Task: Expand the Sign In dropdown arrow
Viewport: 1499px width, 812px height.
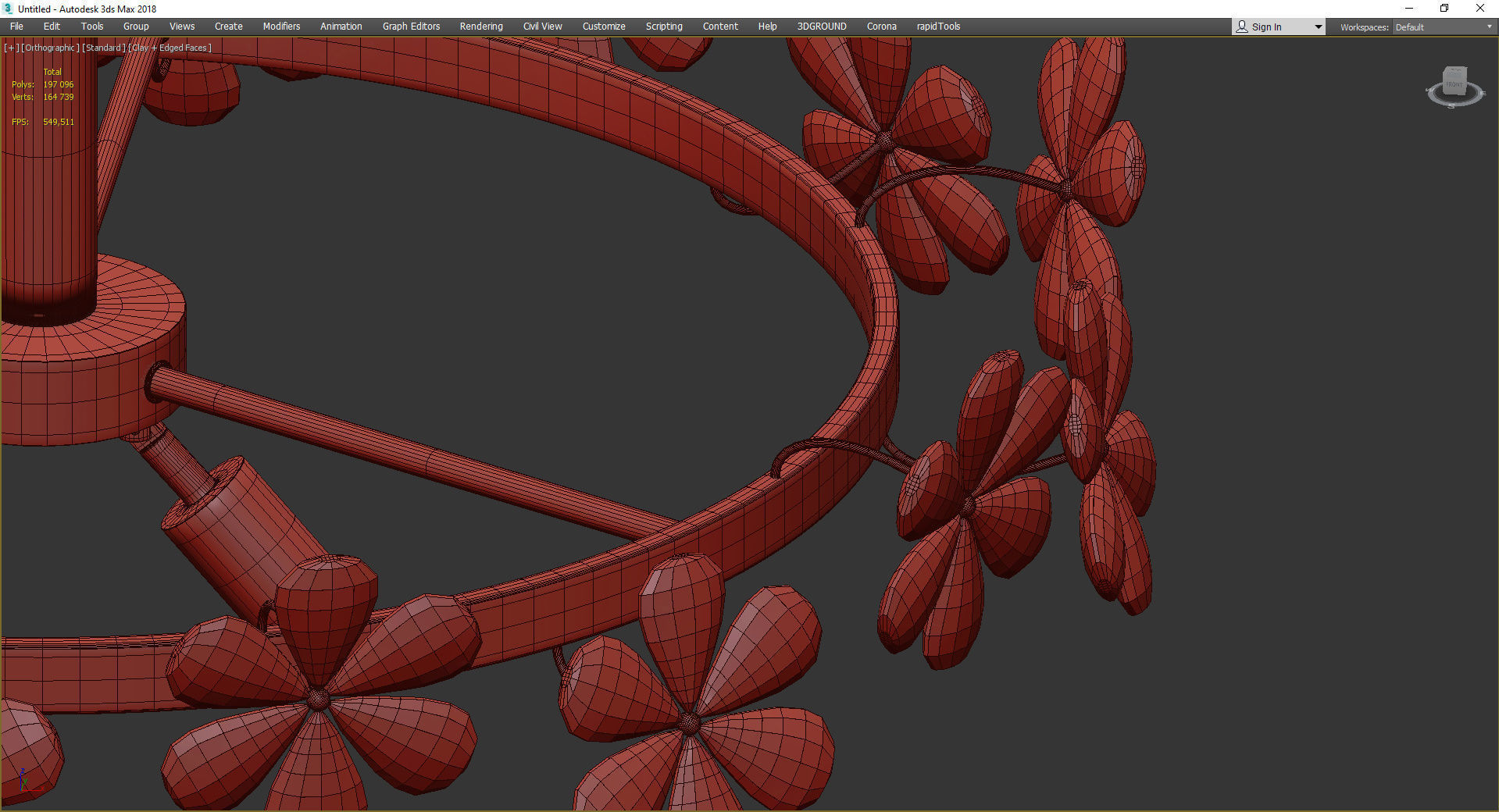Action: tap(1319, 27)
